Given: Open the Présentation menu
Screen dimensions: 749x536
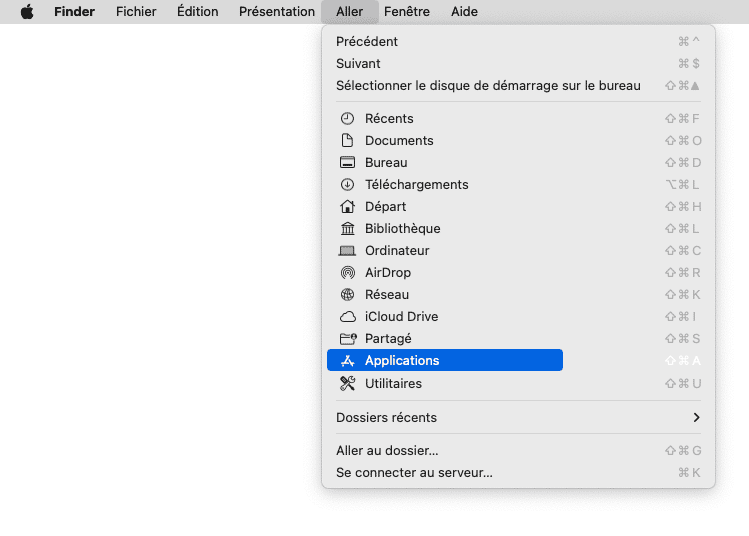Looking at the screenshot, I should 277,12.
